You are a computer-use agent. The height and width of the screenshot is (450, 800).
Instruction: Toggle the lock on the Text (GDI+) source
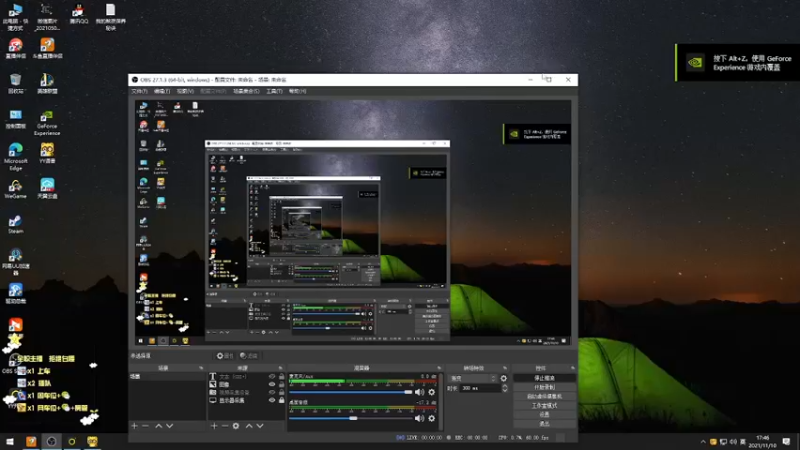pyautogui.click(x=282, y=377)
